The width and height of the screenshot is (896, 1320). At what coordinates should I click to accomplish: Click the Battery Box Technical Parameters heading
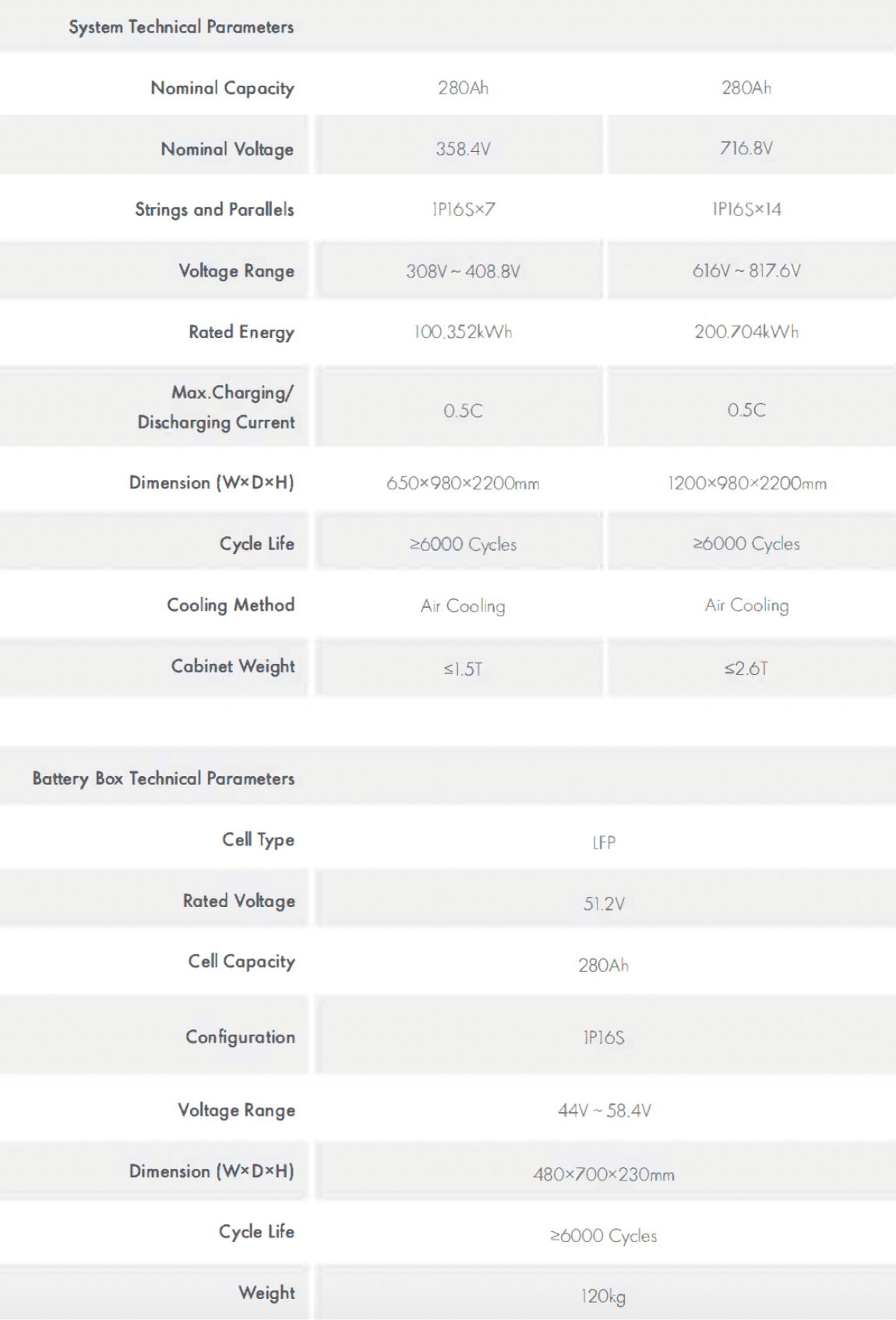(x=164, y=778)
